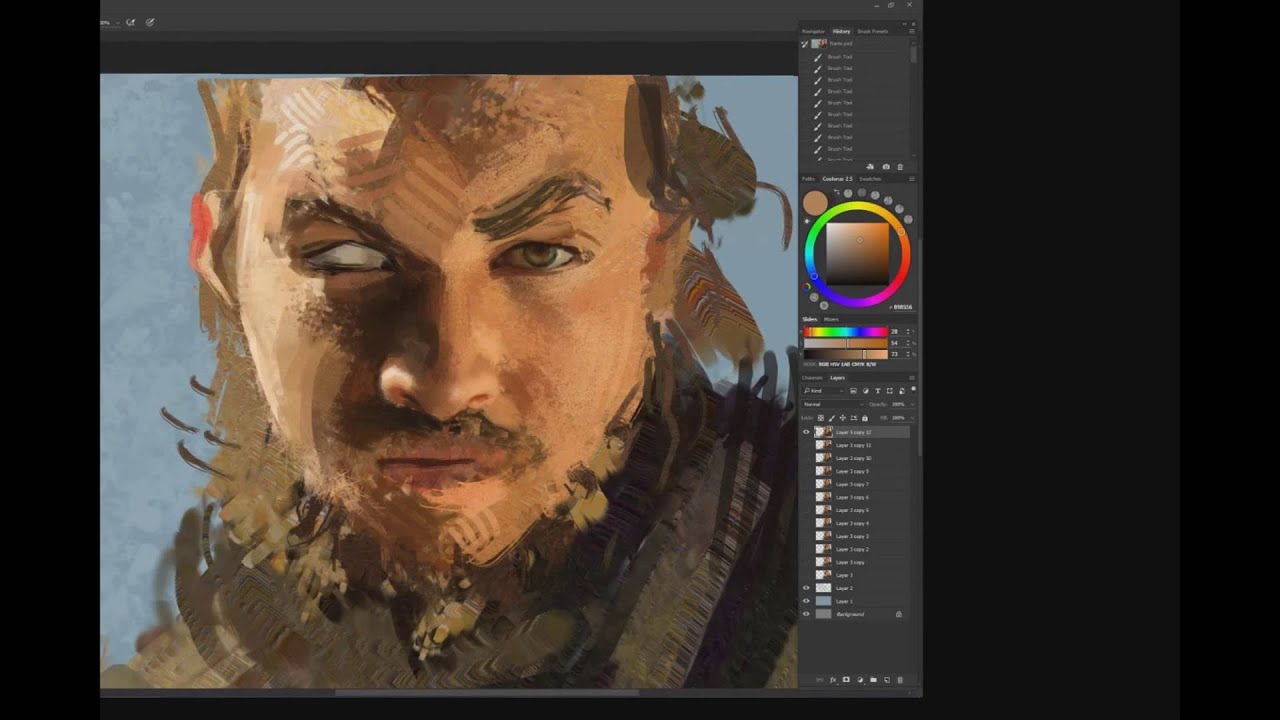Show Layer 3 copy 10 visibility box

(x=806, y=458)
